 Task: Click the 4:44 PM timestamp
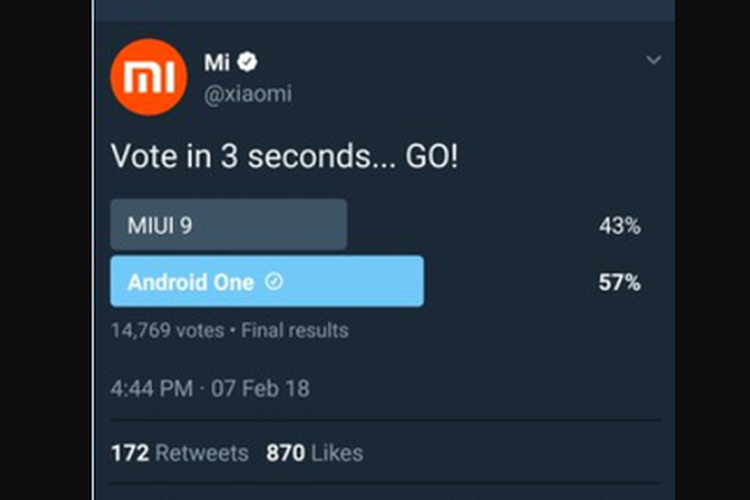(x=152, y=389)
